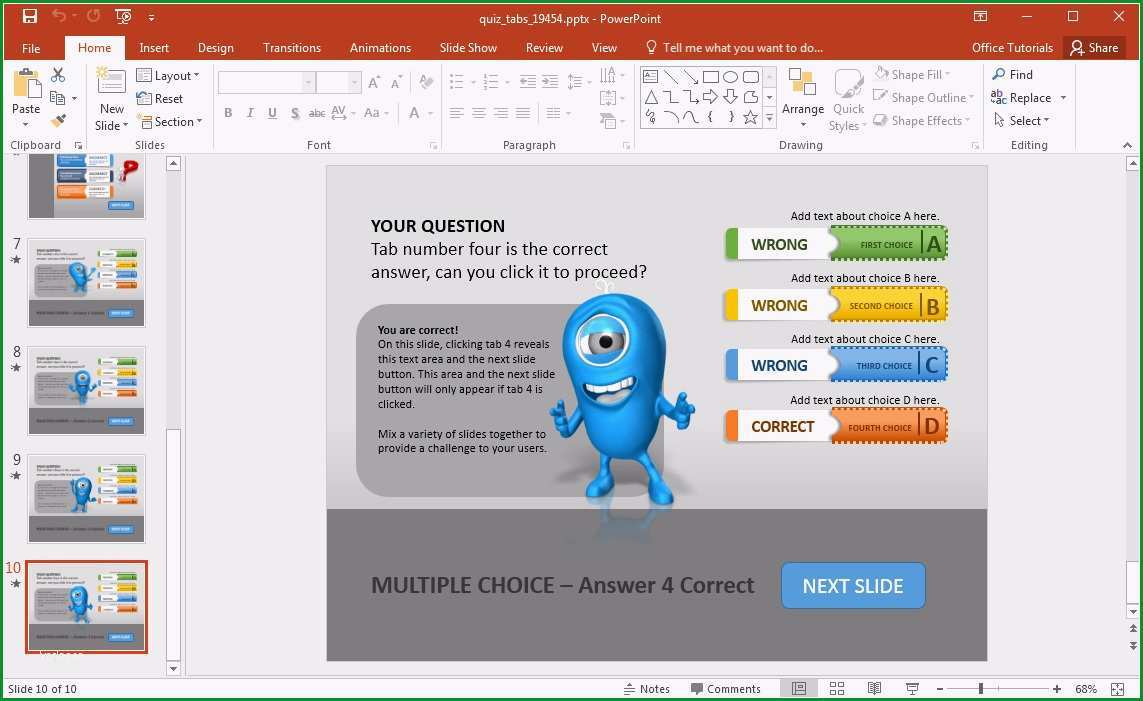Switch to Slide Sorter view icon

(837, 689)
